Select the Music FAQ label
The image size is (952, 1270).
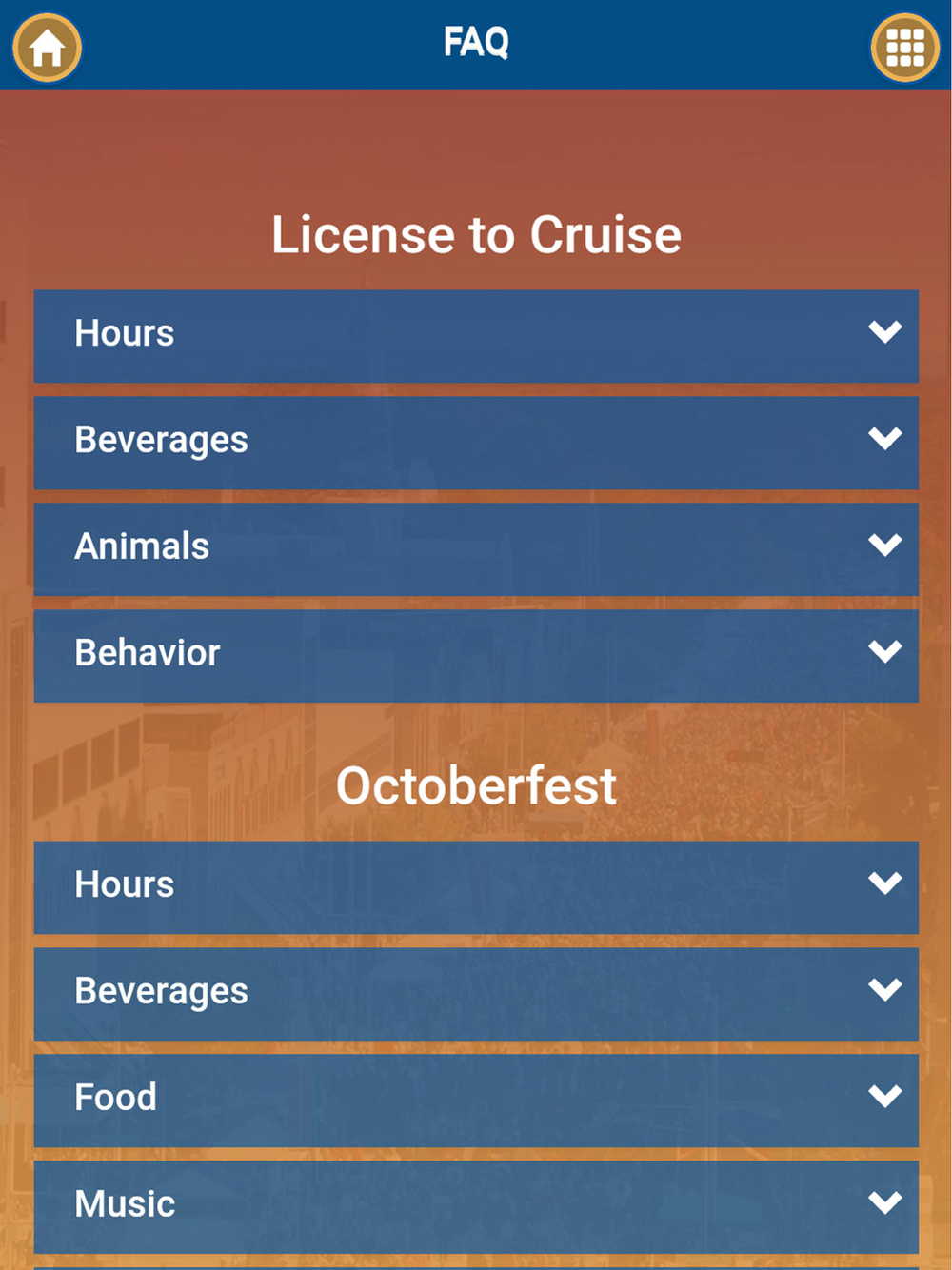pyautogui.click(x=125, y=1204)
